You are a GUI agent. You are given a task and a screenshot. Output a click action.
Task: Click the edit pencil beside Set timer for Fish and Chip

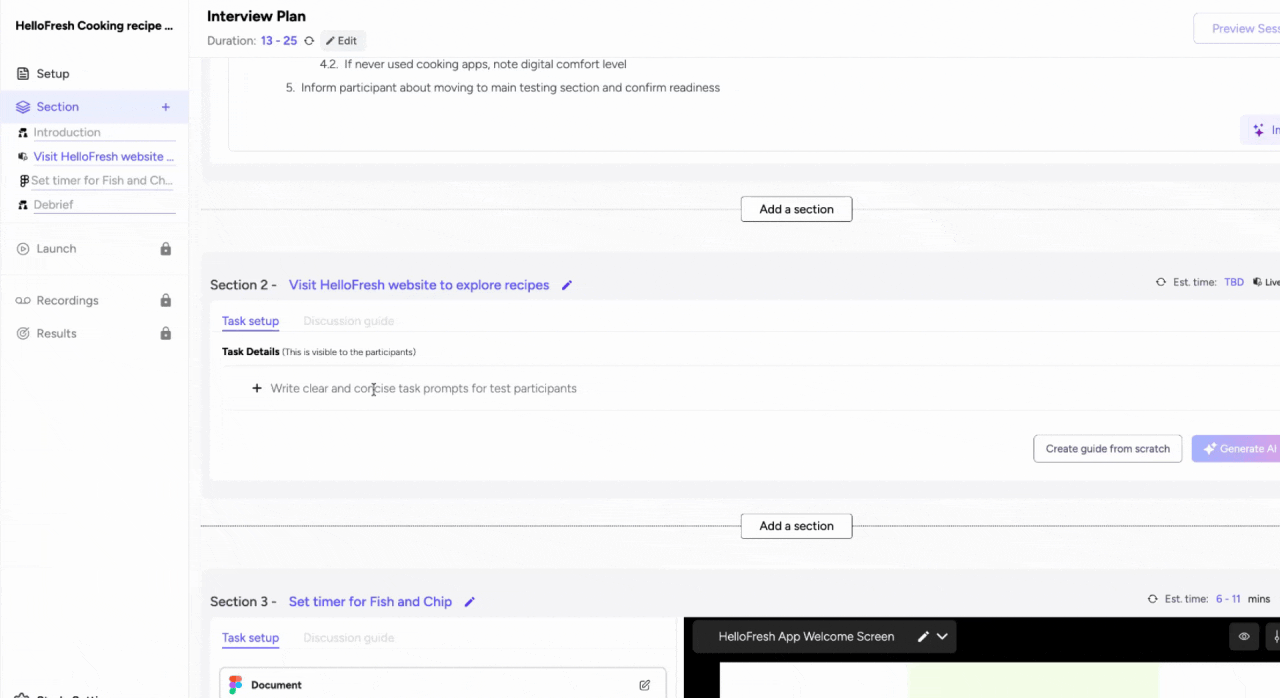click(x=469, y=601)
